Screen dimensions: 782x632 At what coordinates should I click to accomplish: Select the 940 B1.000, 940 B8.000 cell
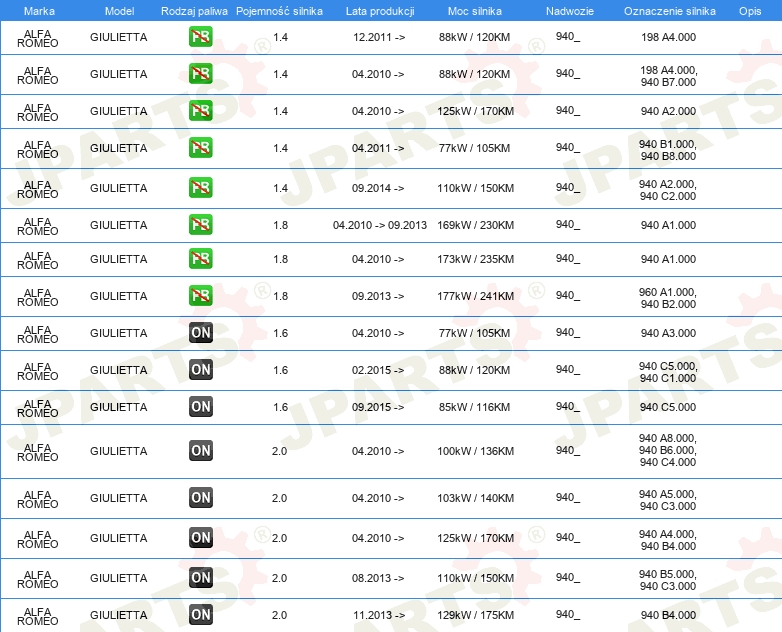point(668,150)
